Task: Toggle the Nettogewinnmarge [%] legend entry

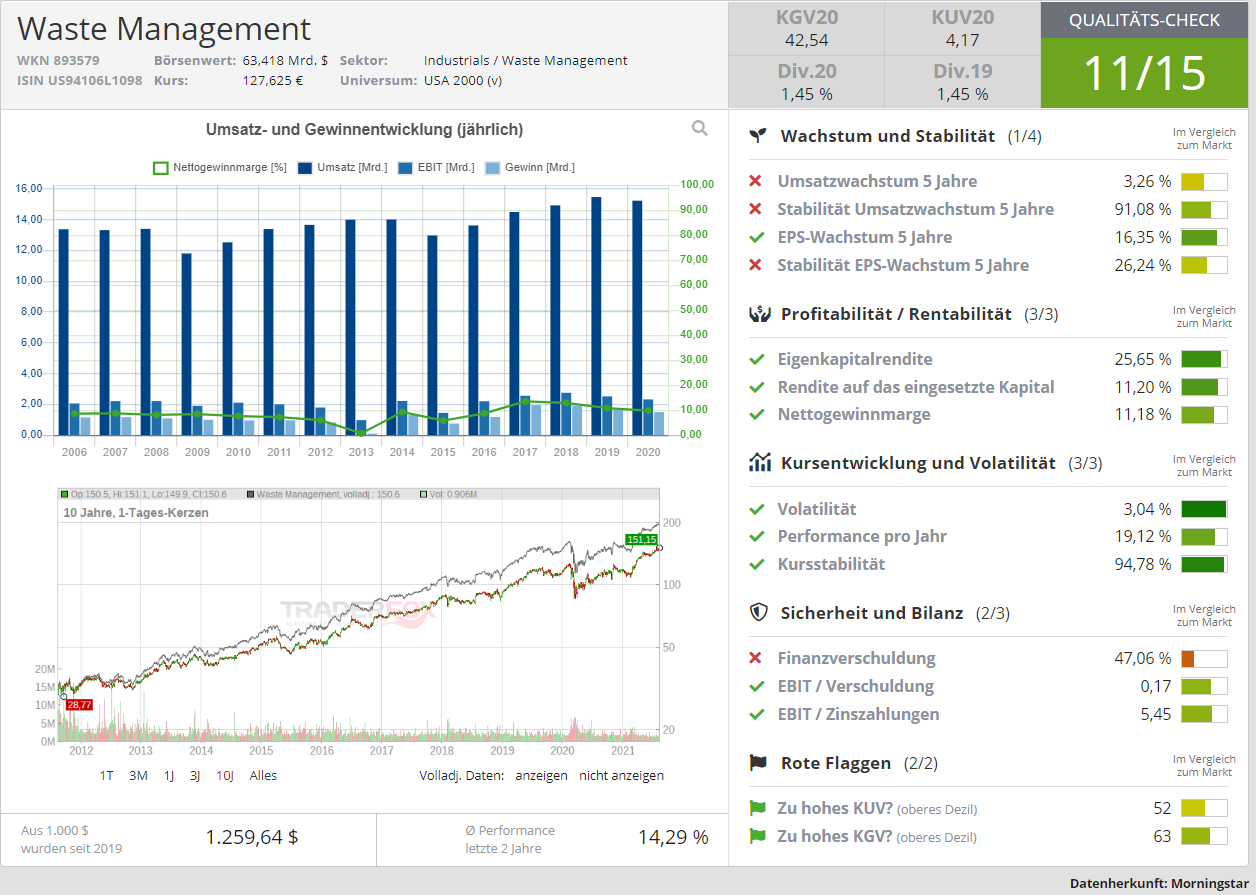Action: pyautogui.click(x=220, y=168)
